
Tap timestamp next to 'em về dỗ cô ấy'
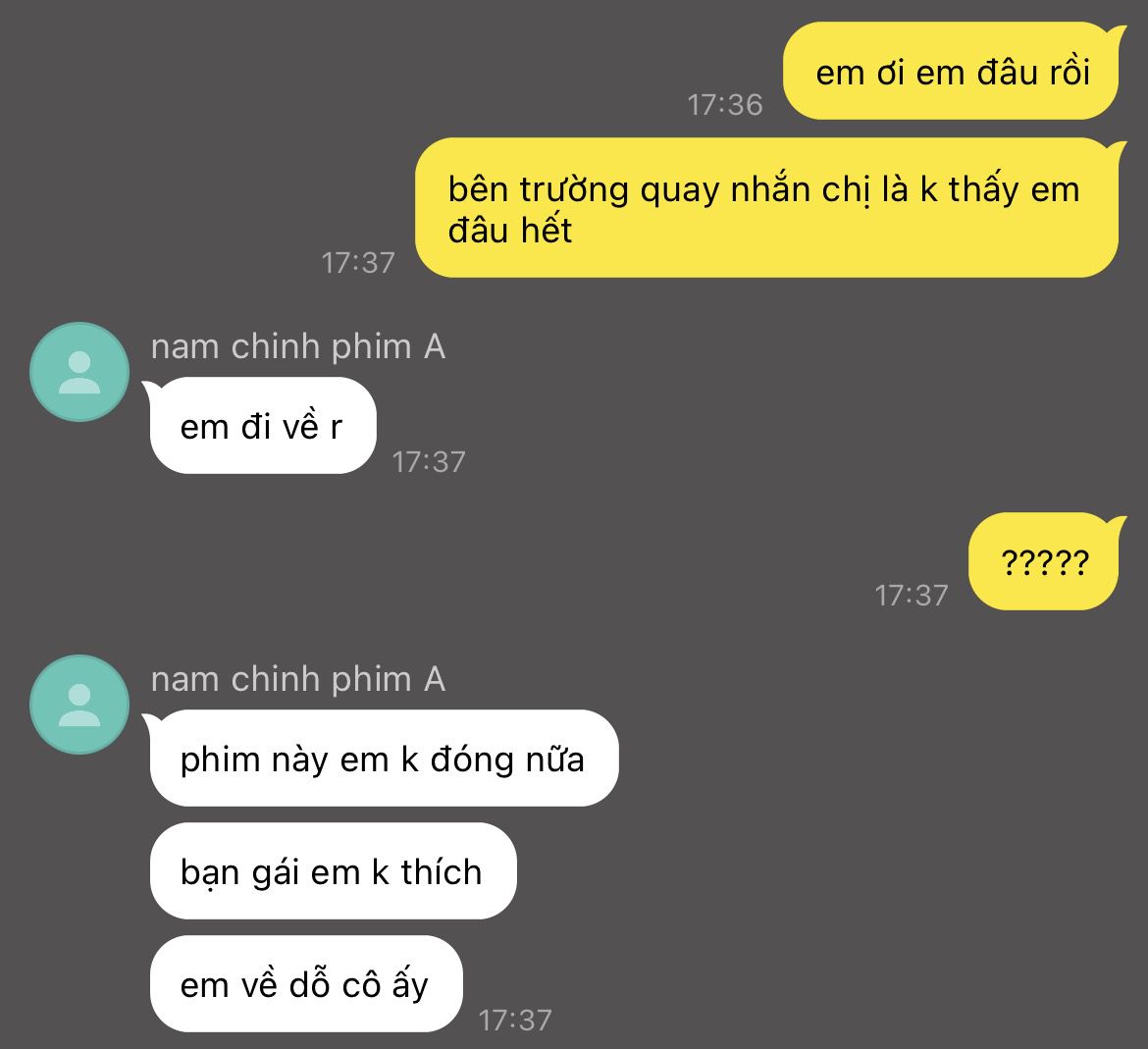point(515,1020)
